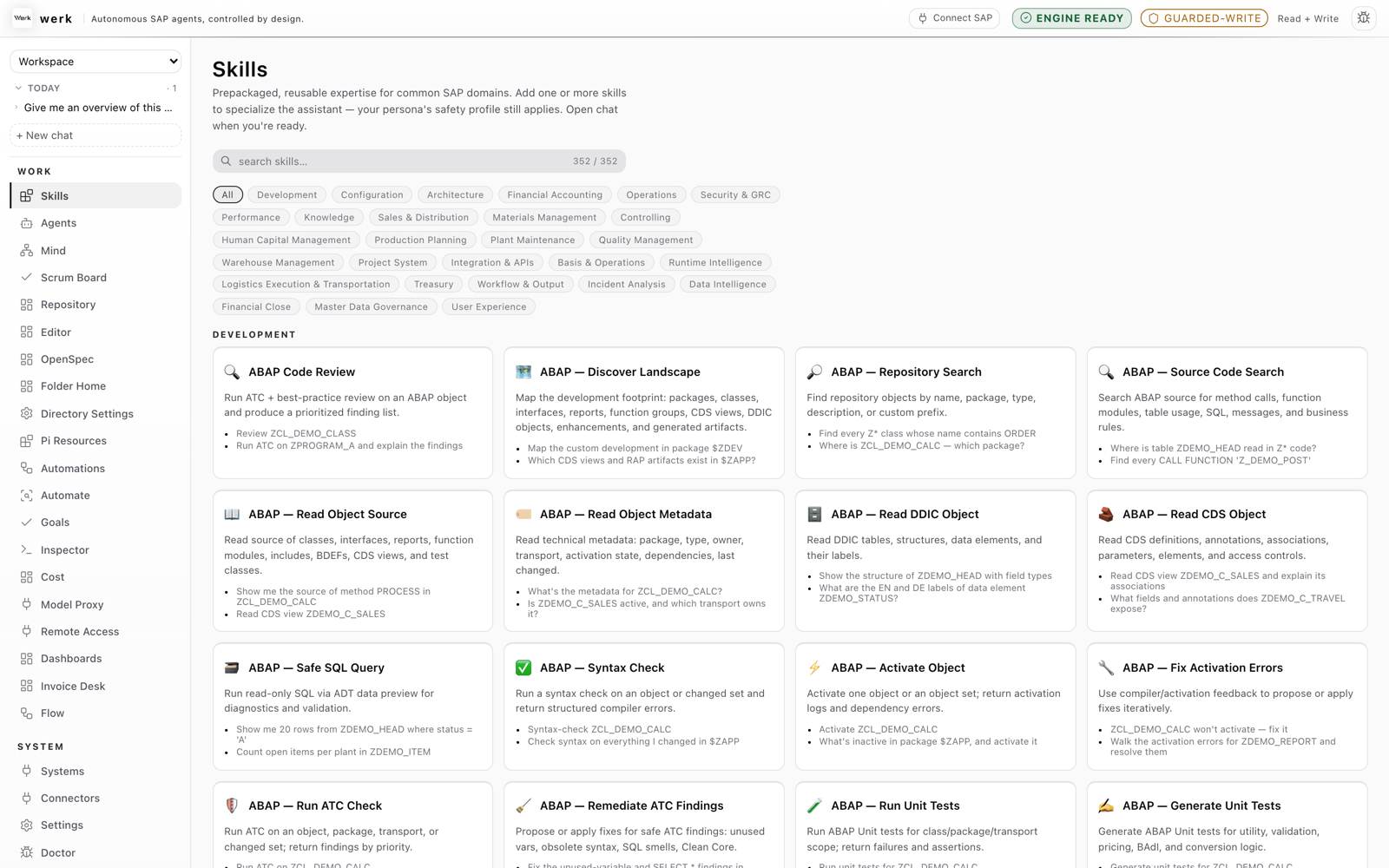Toggle the Financial Accounting filter chip
The image size is (1389, 868).
555,195
